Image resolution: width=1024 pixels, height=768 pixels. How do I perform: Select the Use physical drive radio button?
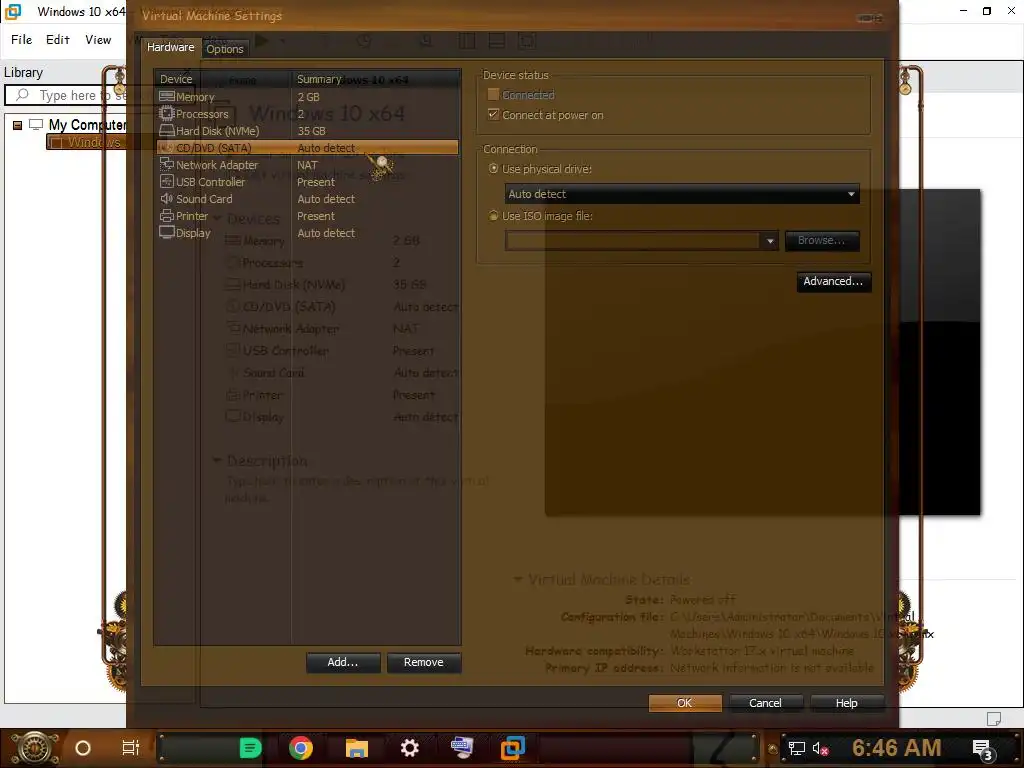click(x=494, y=168)
